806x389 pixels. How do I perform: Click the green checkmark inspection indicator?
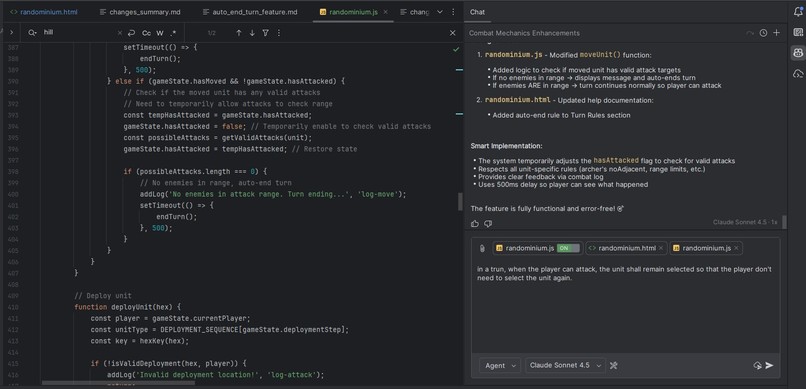coord(456,49)
